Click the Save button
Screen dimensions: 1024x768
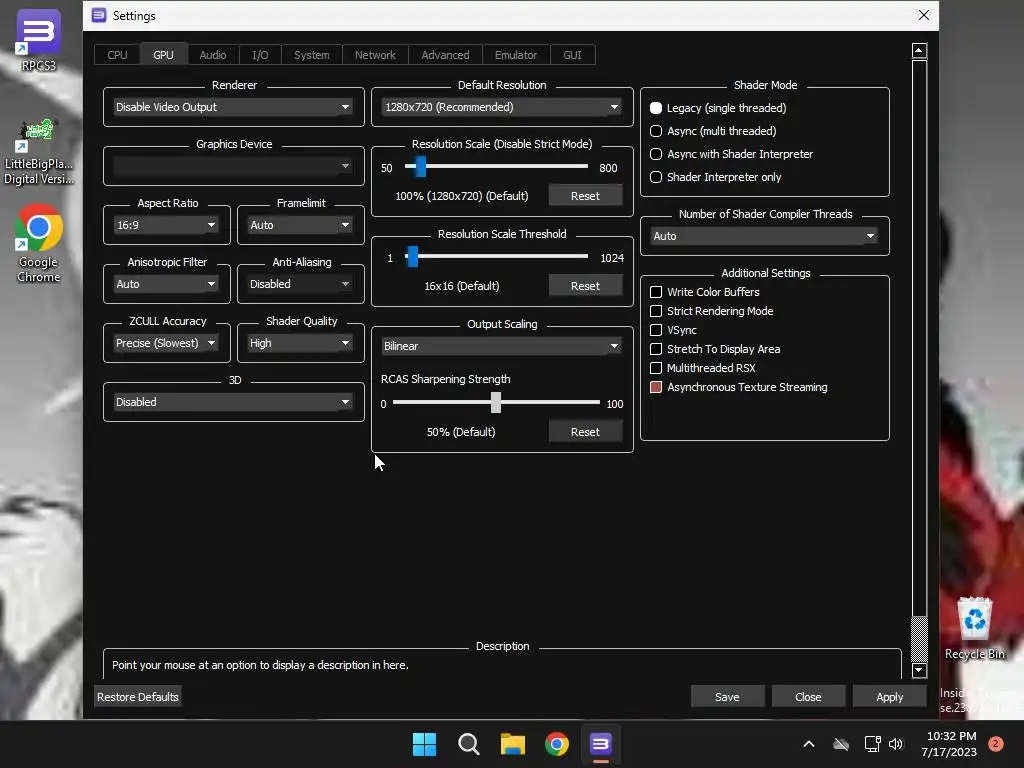[727, 697]
